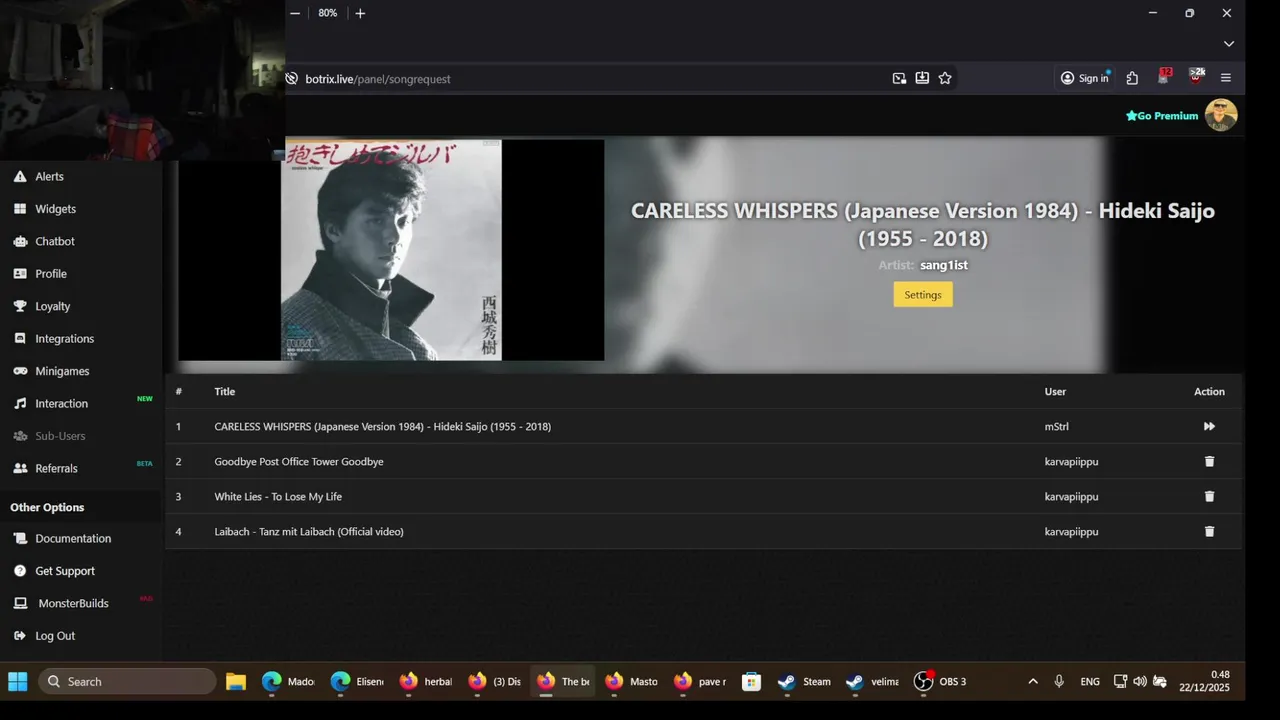Click the botrix.live address bar

pyautogui.click(x=590, y=79)
